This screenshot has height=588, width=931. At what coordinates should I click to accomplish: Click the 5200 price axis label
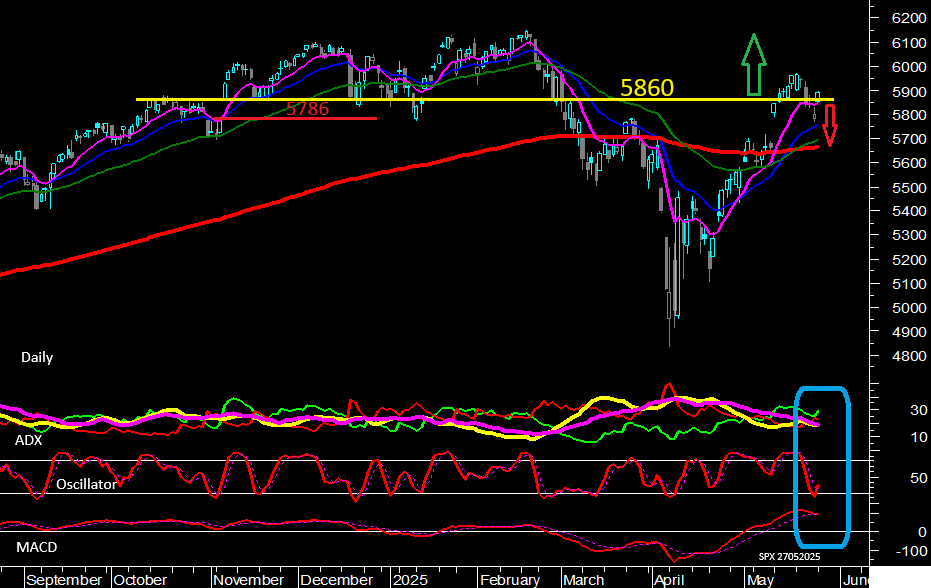pos(908,260)
